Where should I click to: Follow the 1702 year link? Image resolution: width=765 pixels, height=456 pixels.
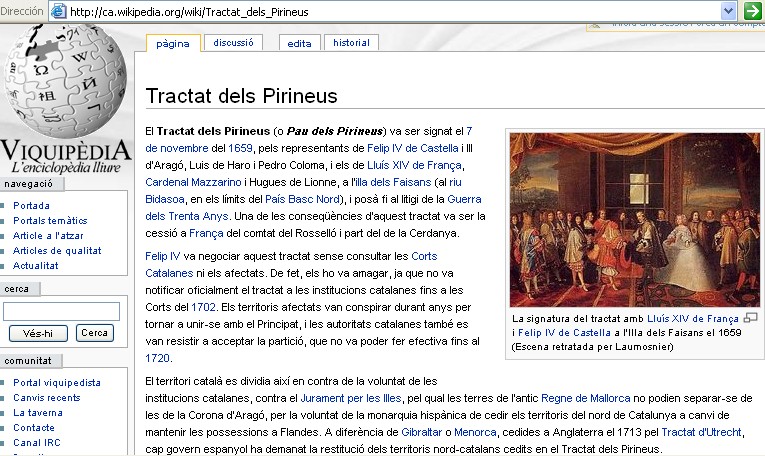pos(203,307)
